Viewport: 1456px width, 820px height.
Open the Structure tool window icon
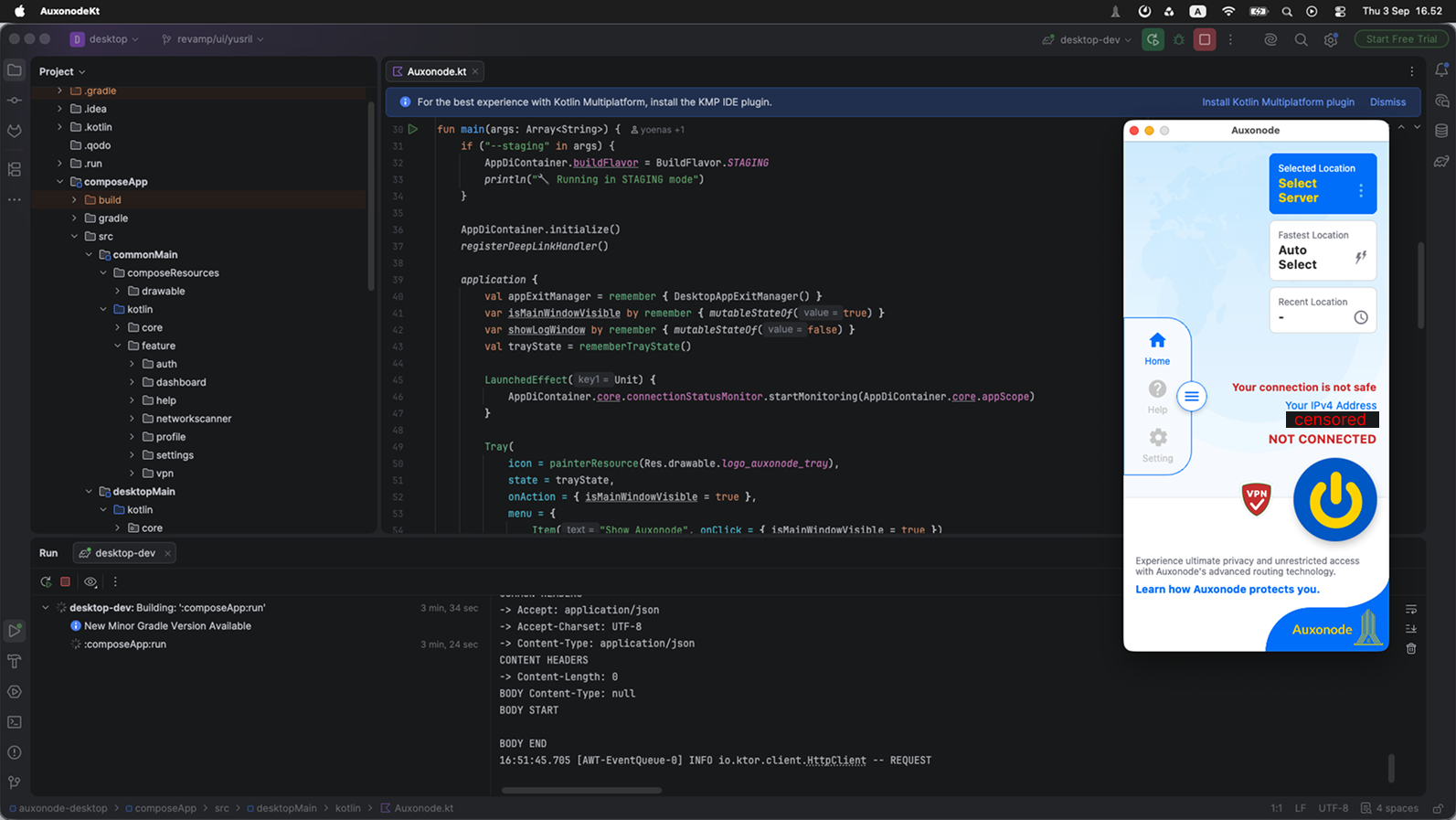pos(15,169)
